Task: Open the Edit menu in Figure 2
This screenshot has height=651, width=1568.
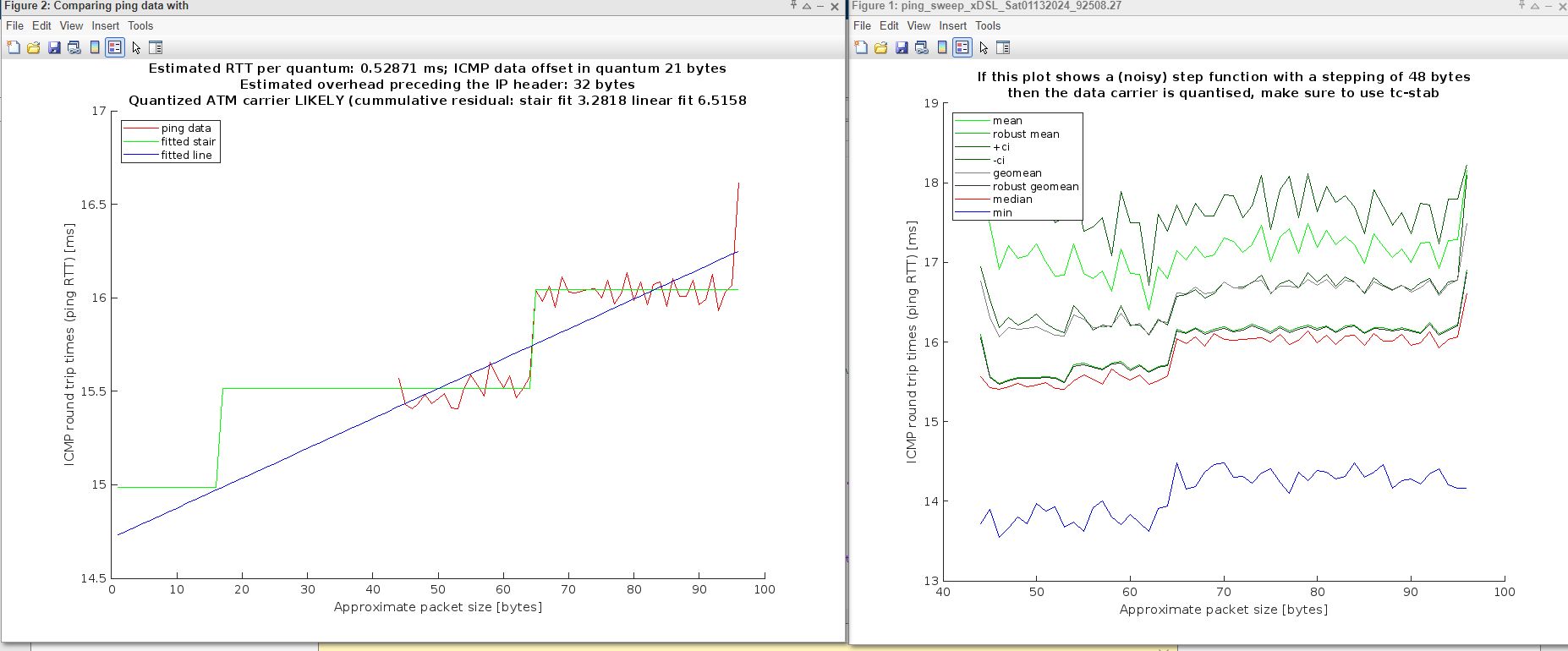Action: coord(41,26)
